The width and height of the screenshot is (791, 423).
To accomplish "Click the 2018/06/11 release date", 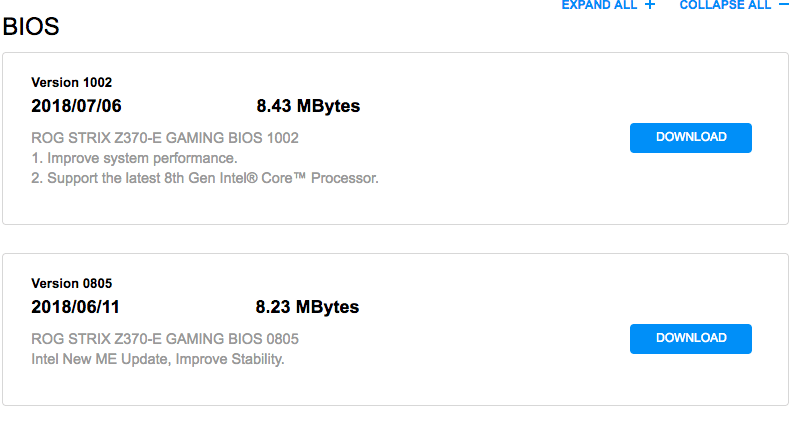I will point(76,307).
